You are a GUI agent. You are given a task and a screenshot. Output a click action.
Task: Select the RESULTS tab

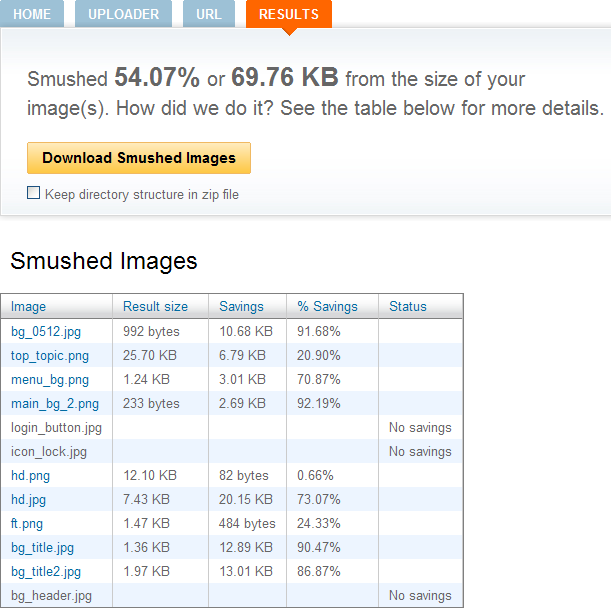point(288,14)
